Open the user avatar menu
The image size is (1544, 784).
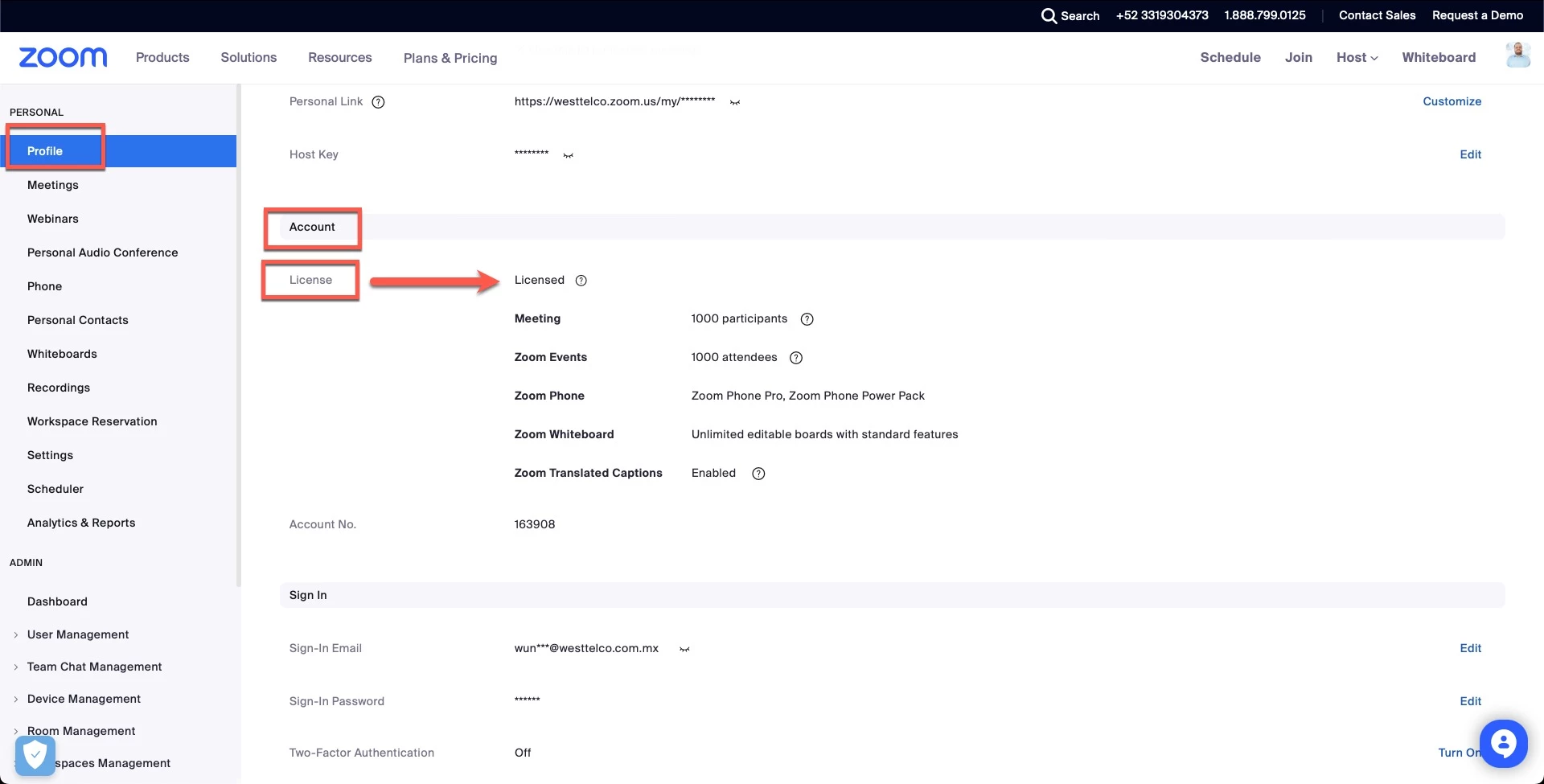(1517, 55)
